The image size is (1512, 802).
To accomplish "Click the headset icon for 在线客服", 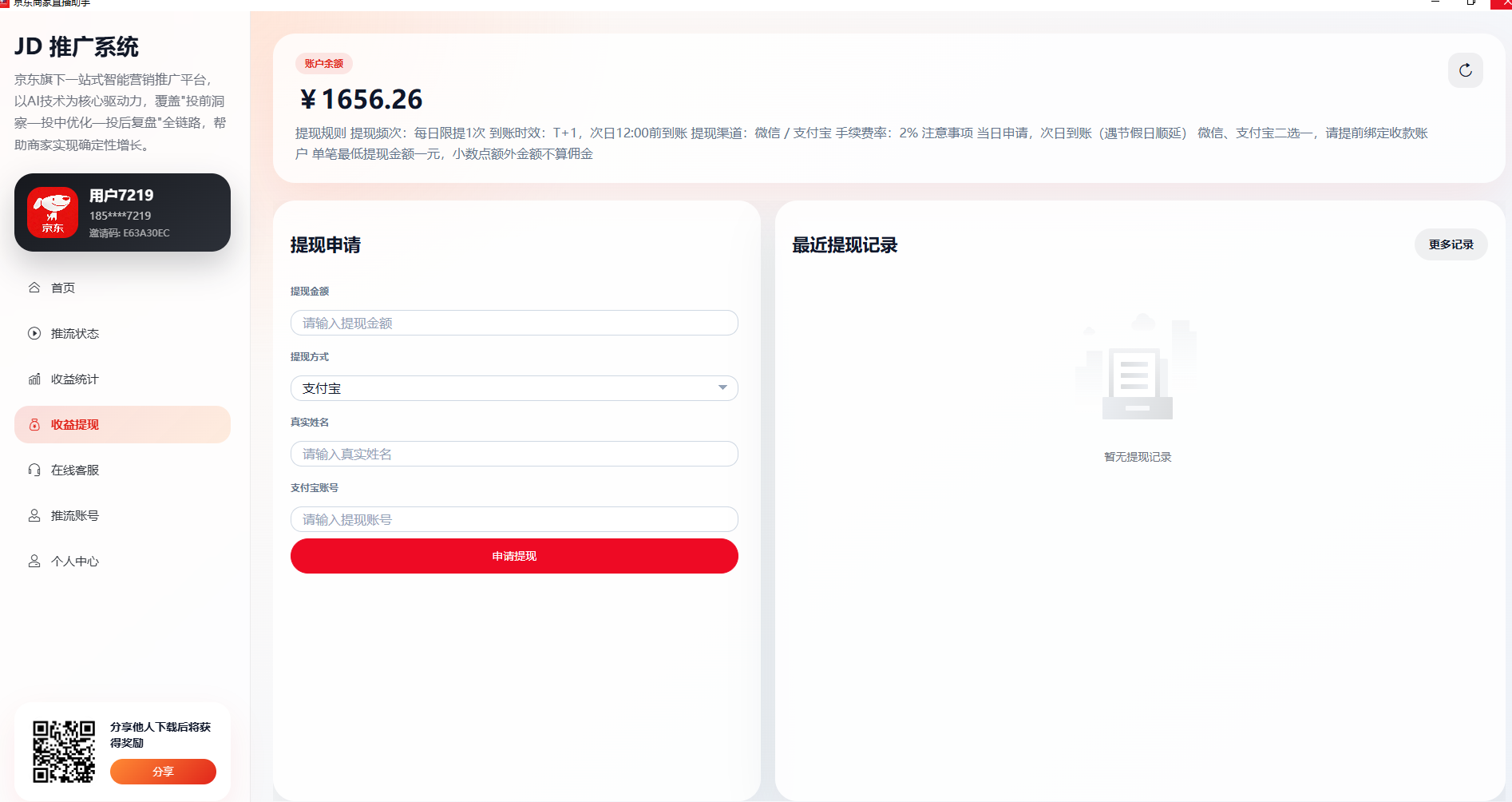I will [x=34, y=470].
